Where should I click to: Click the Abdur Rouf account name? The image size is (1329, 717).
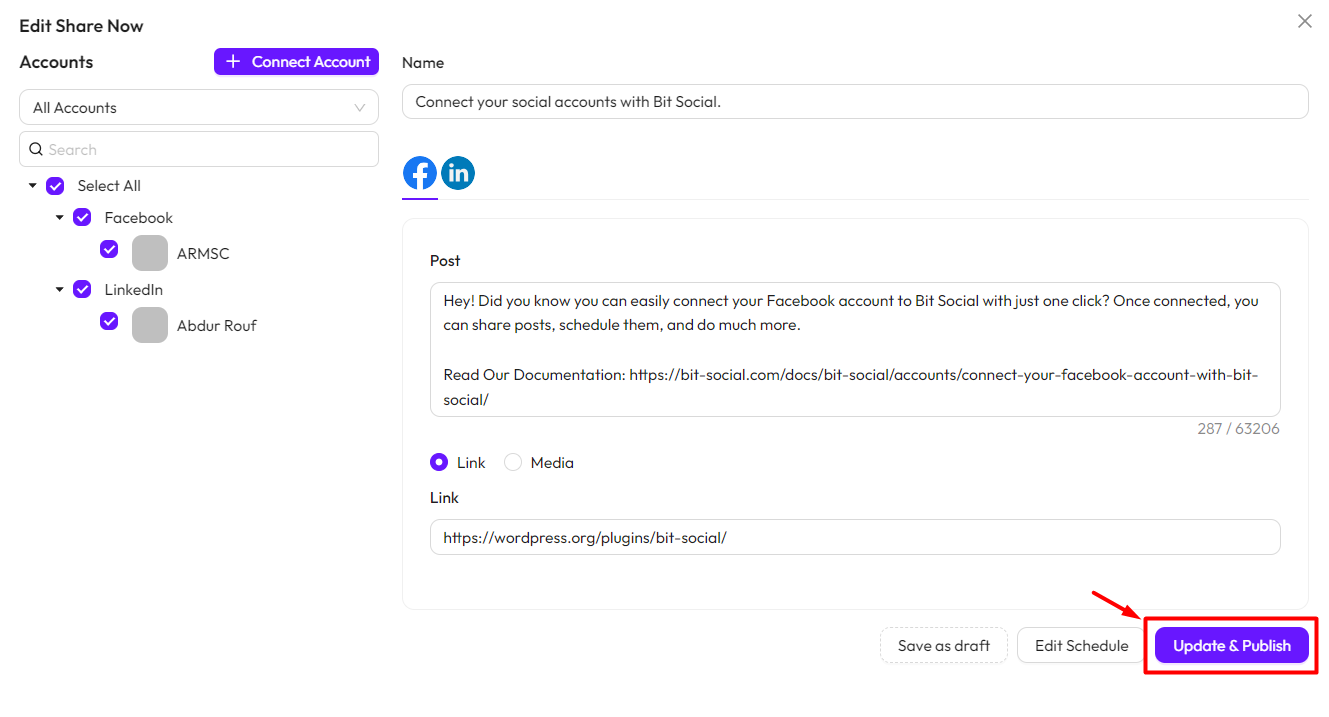point(217,326)
